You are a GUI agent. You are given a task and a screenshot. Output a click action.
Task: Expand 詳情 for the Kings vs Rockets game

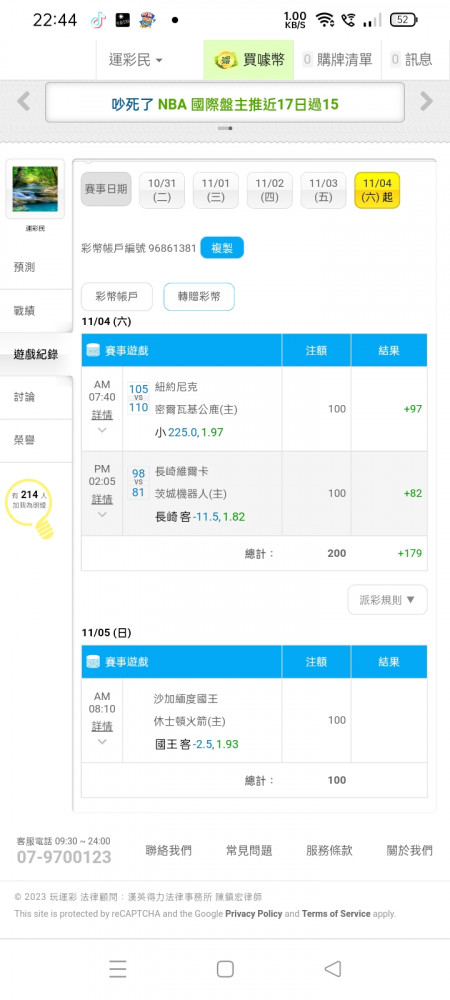pos(102,726)
